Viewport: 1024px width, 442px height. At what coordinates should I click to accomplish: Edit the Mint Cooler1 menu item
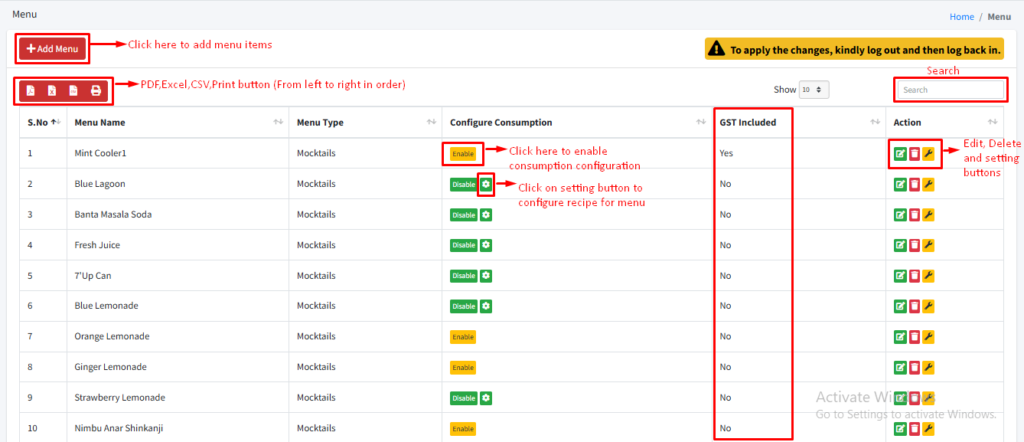point(901,154)
